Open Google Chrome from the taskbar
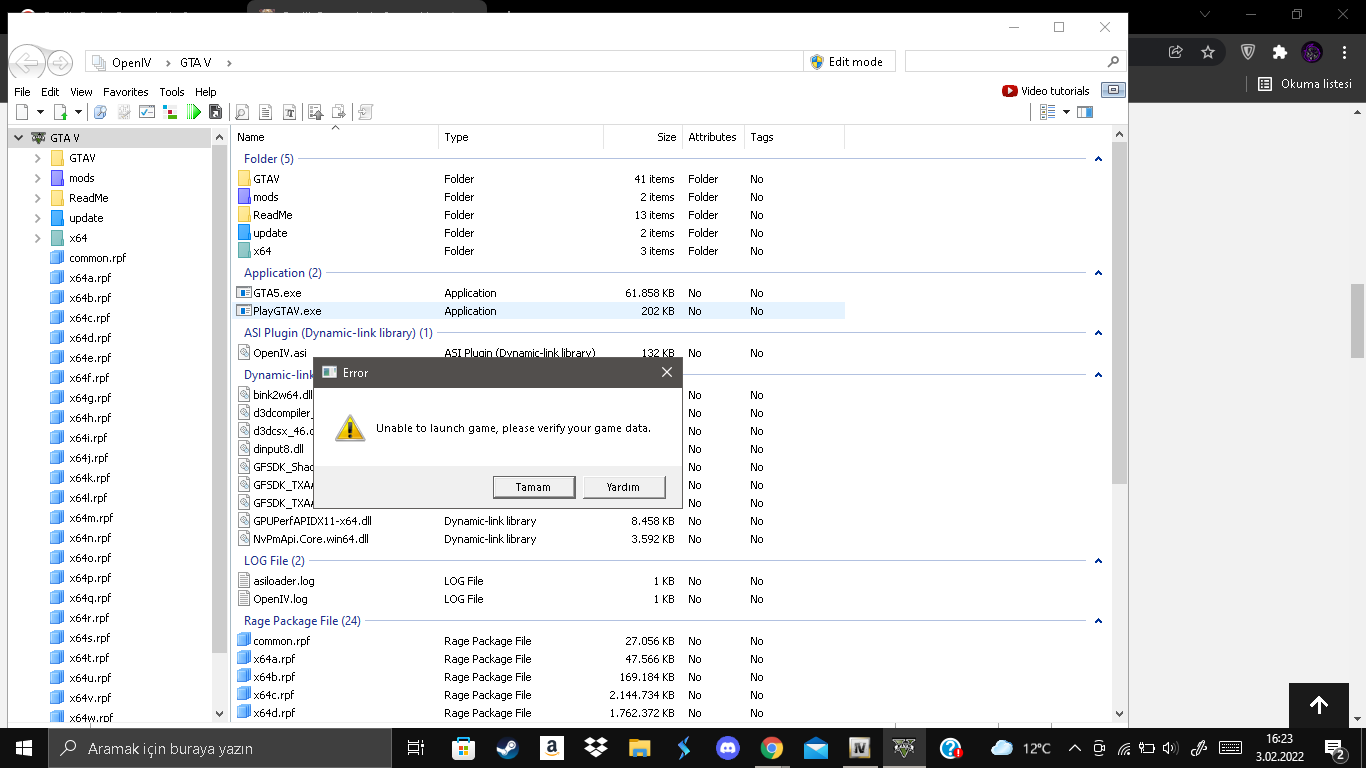Image resolution: width=1366 pixels, height=768 pixels. (x=771, y=748)
